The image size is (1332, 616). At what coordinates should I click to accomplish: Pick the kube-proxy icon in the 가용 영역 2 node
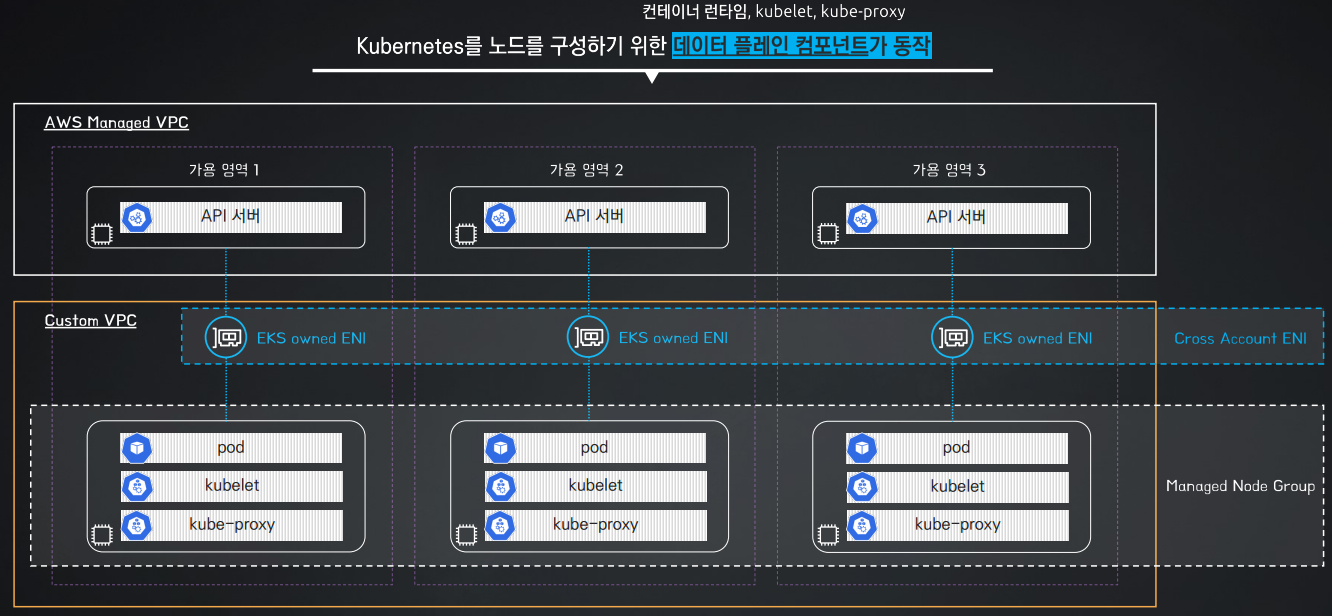[x=500, y=525]
